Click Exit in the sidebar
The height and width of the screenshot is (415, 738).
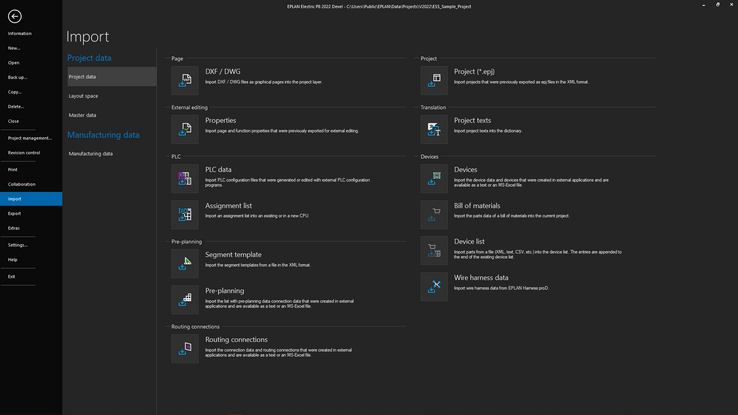pos(31,276)
